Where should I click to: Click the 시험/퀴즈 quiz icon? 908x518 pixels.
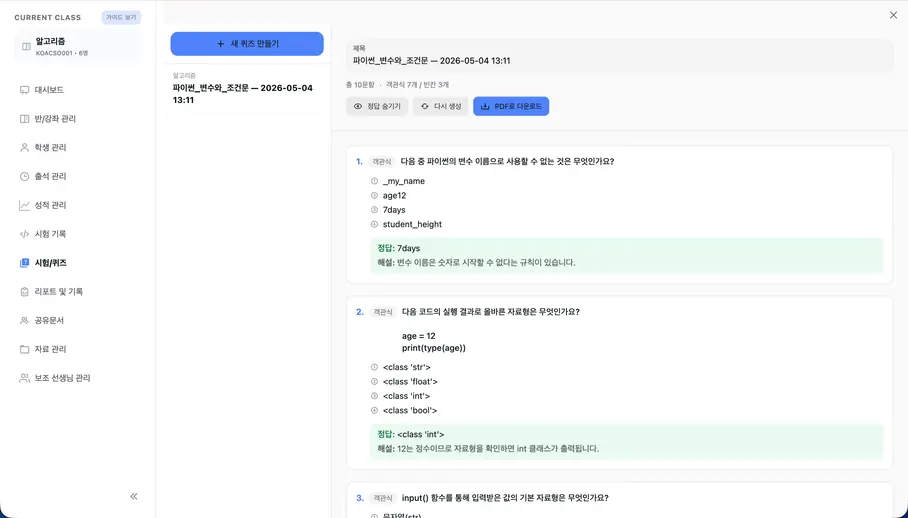(x=24, y=263)
